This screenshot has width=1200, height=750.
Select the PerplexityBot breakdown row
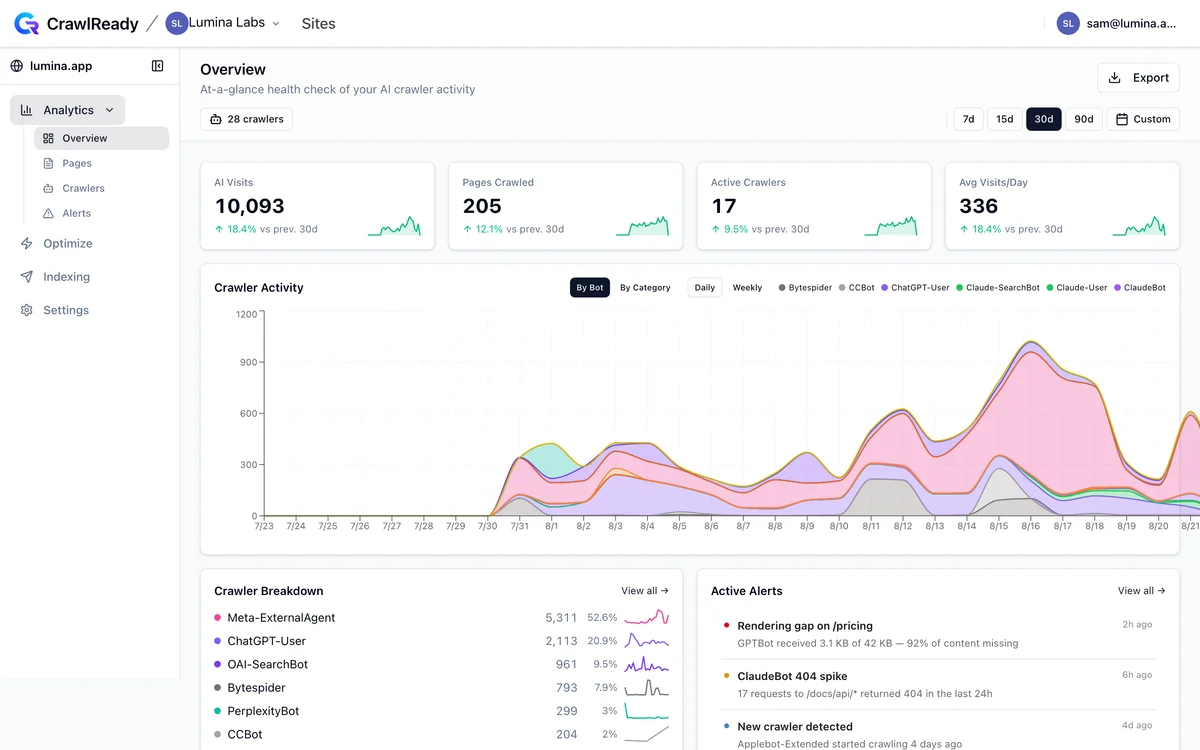coord(442,711)
